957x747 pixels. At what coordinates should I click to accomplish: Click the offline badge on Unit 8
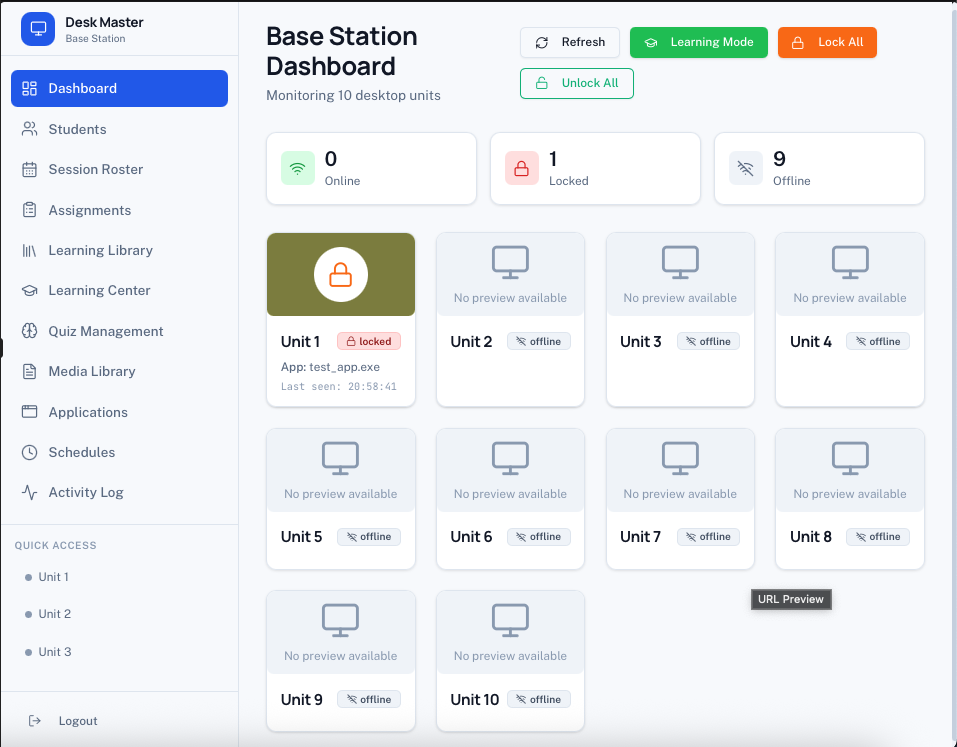point(878,536)
